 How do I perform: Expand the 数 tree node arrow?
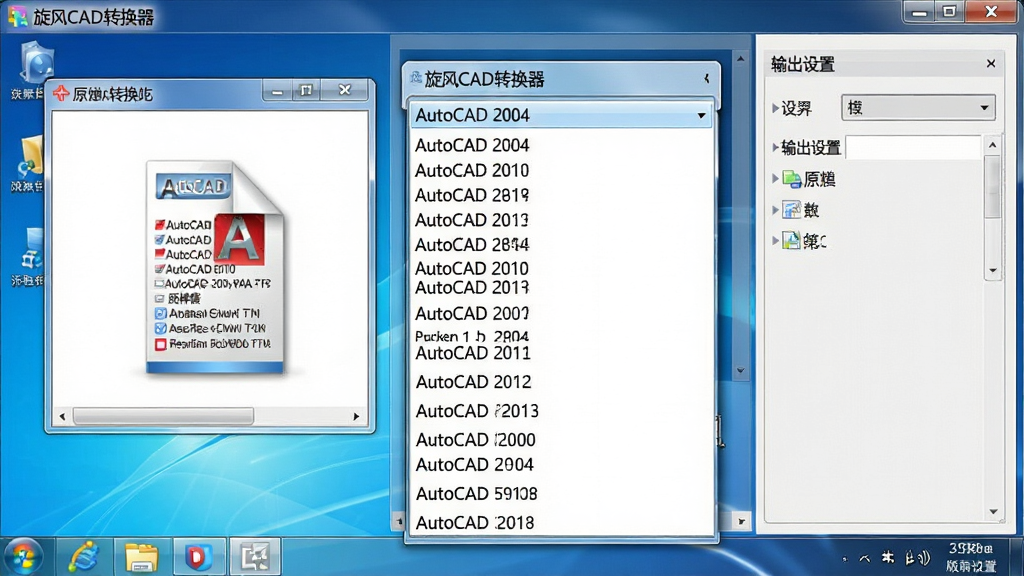tap(775, 210)
